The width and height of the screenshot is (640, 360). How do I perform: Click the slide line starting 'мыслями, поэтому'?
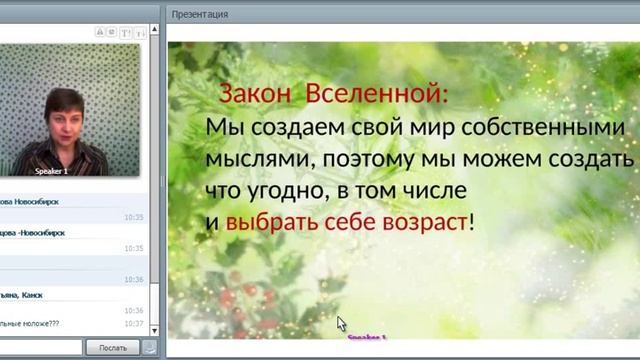(x=419, y=159)
